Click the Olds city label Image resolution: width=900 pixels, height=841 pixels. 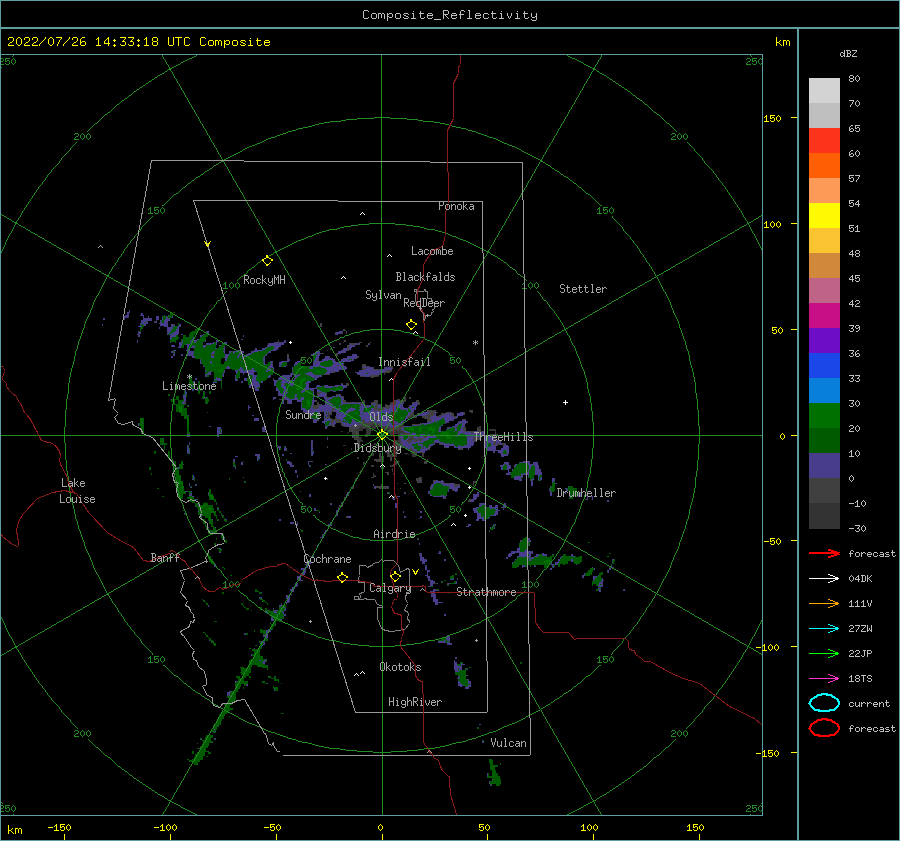pyautogui.click(x=381, y=416)
